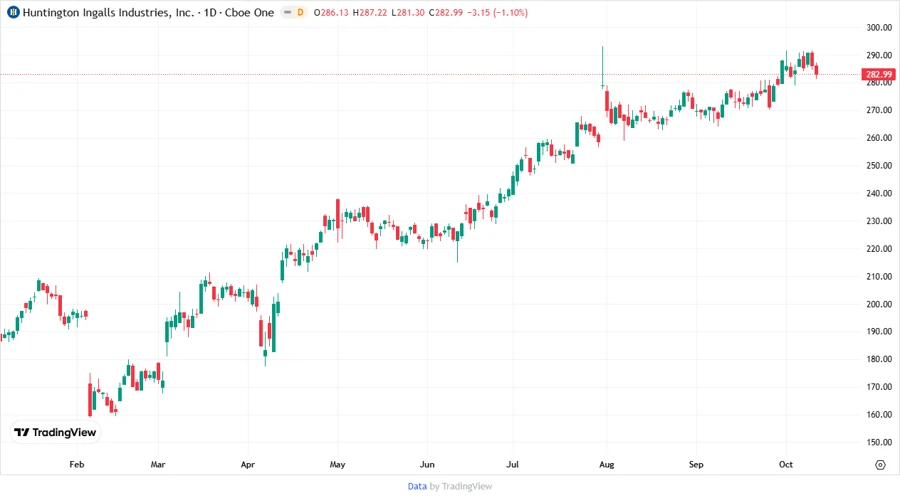Open the Data link in the footer
Screen dimensions: 900x498
pos(417,486)
